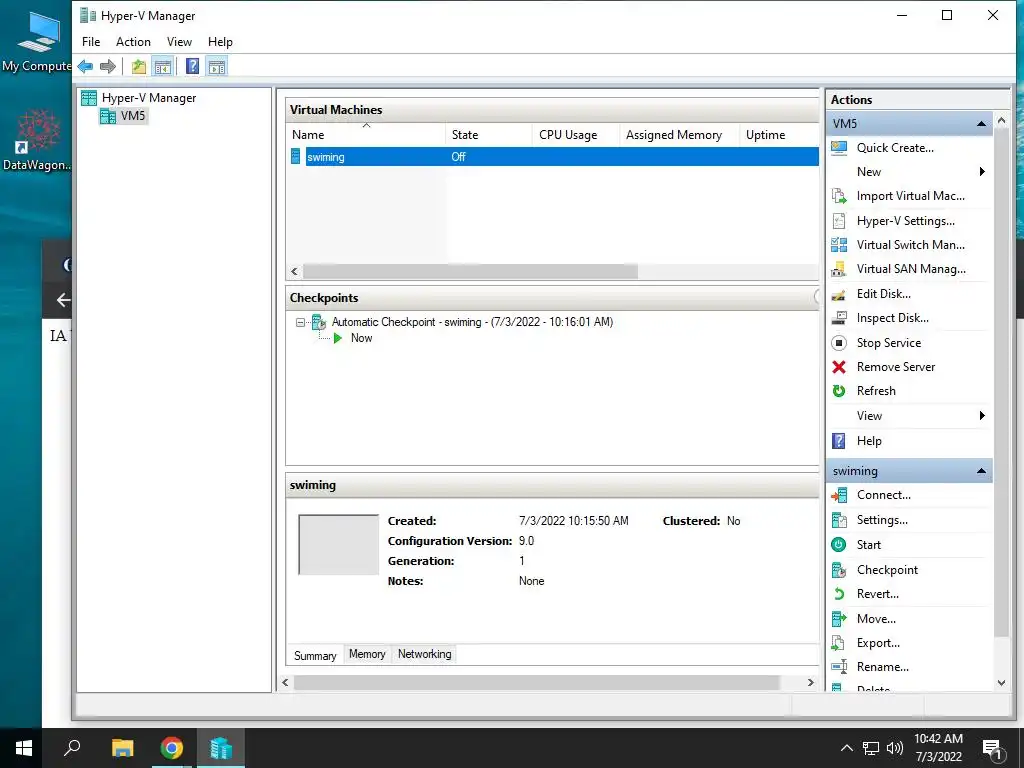Click Refresh action in Actions pane

(x=876, y=391)
